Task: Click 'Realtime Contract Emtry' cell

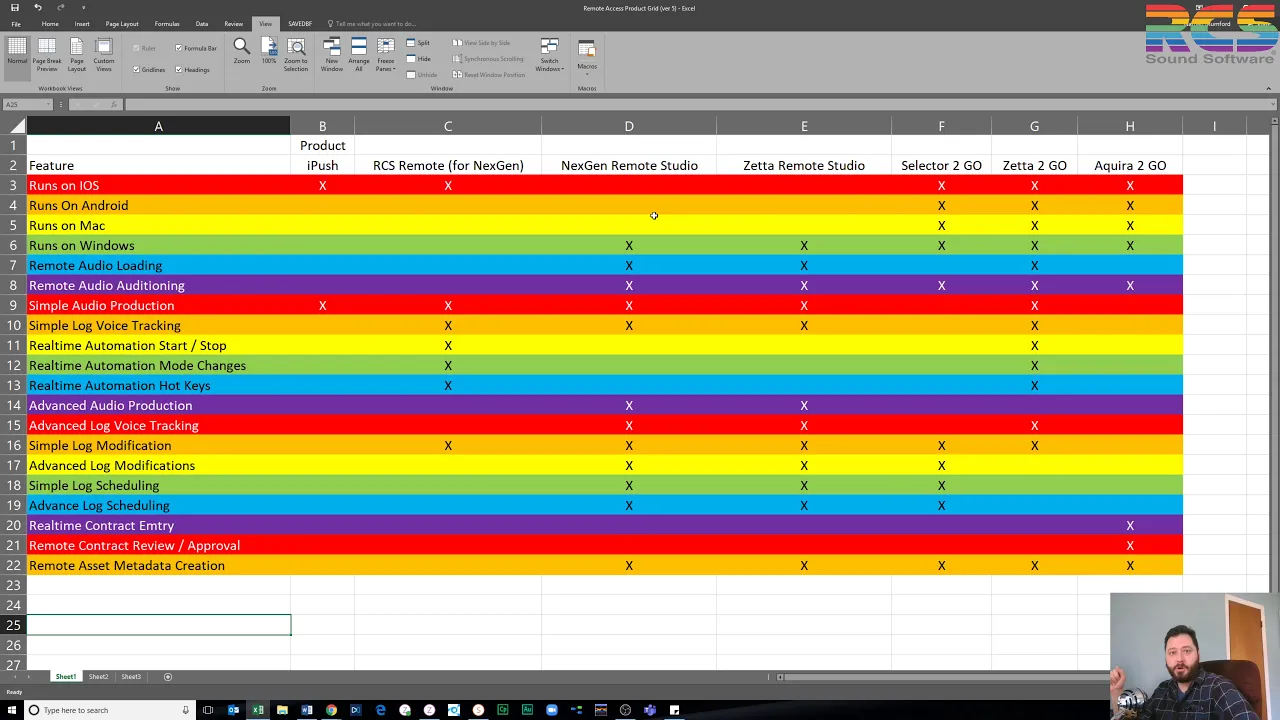Action: tap(158, 526)
